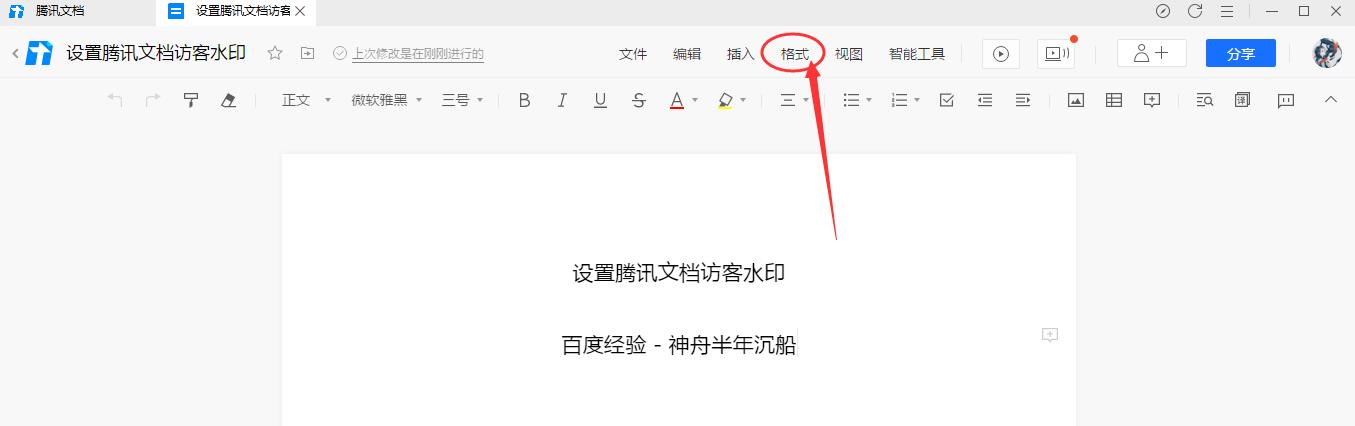
Task: Open the user avatar profile
Action: (x=1327, y=54)
